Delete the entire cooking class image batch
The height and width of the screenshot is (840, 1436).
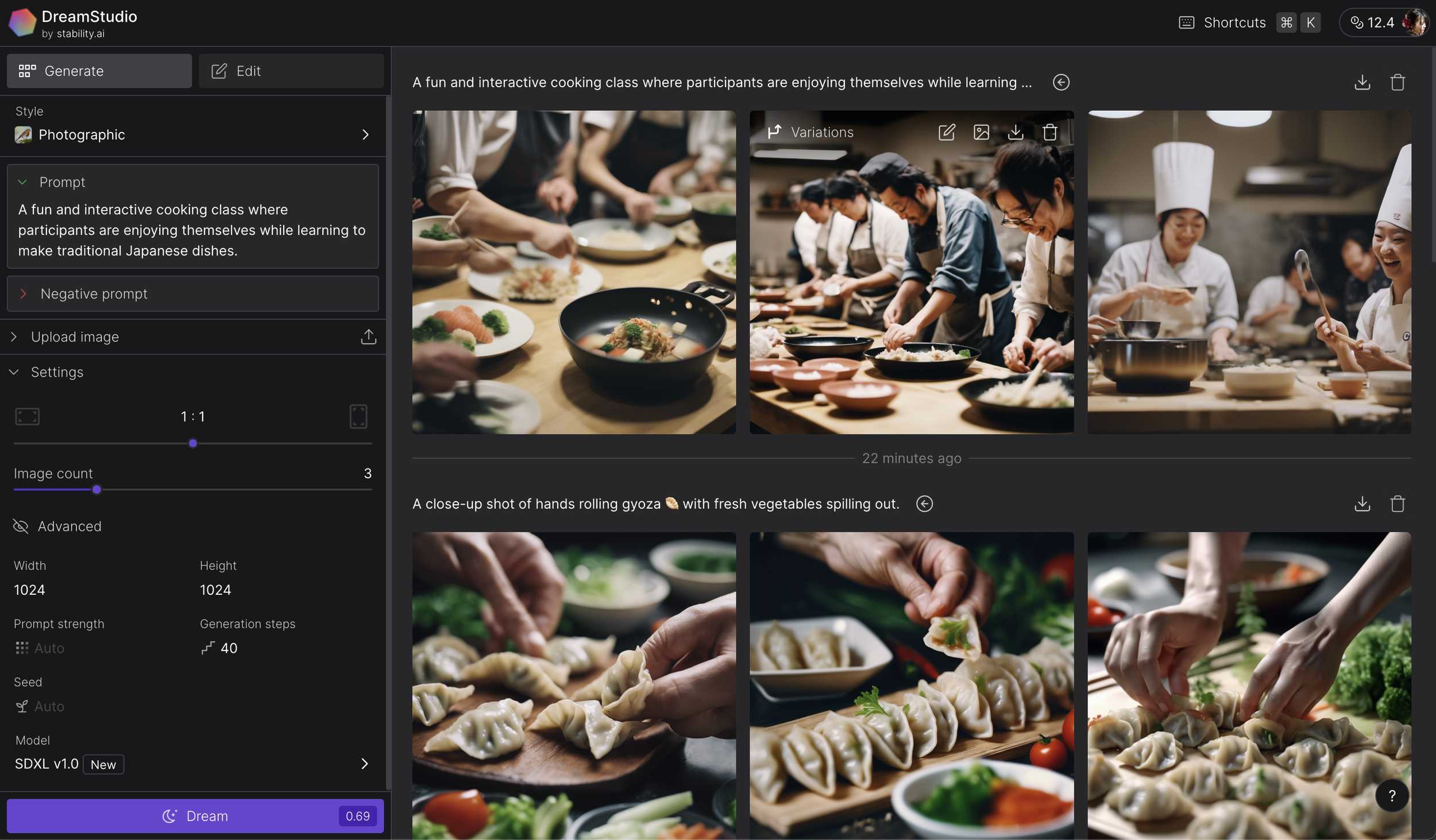pyautogui.click(x=1397, y=82)
